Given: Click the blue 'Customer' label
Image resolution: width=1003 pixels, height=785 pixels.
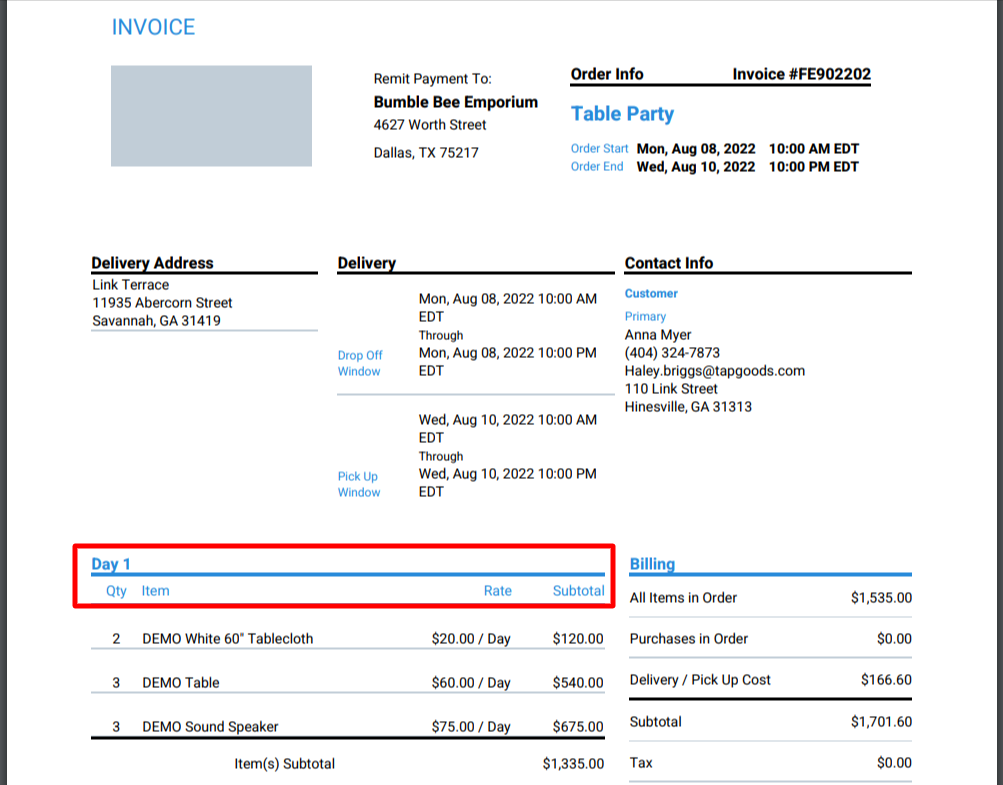Looking at the screenshot, I should 651,294.
